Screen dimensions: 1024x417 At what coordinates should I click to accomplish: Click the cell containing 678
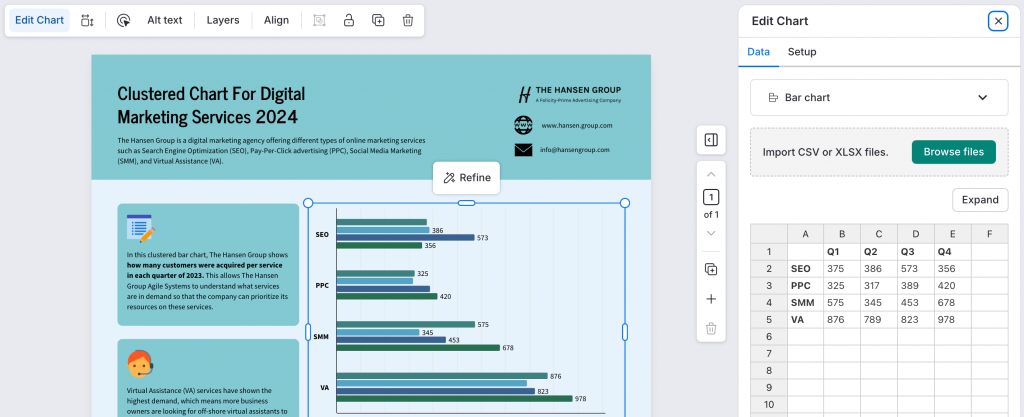pos(953,303)
